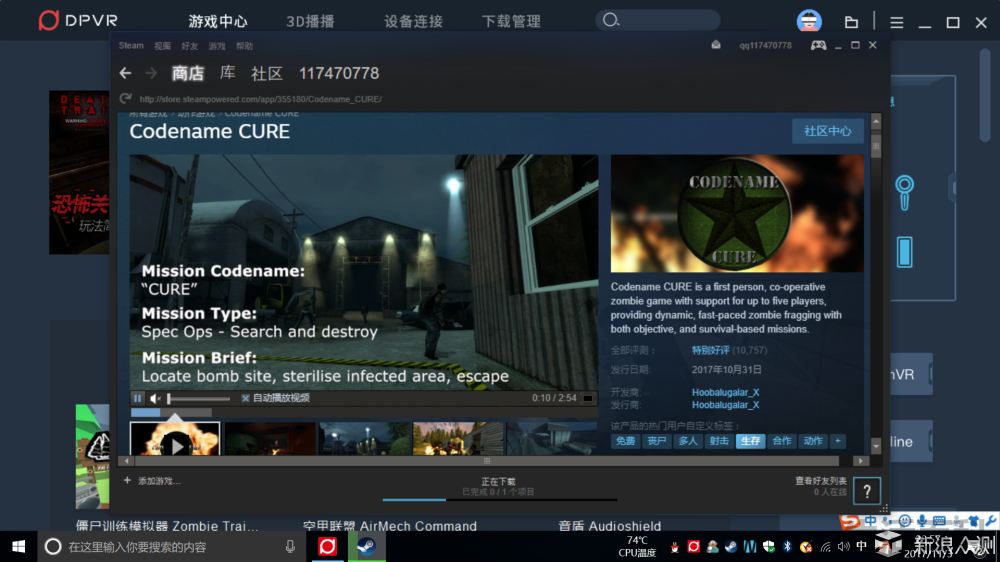Click DPVR locator pin icon
The image size is (1000, 562).
point(904,193)
